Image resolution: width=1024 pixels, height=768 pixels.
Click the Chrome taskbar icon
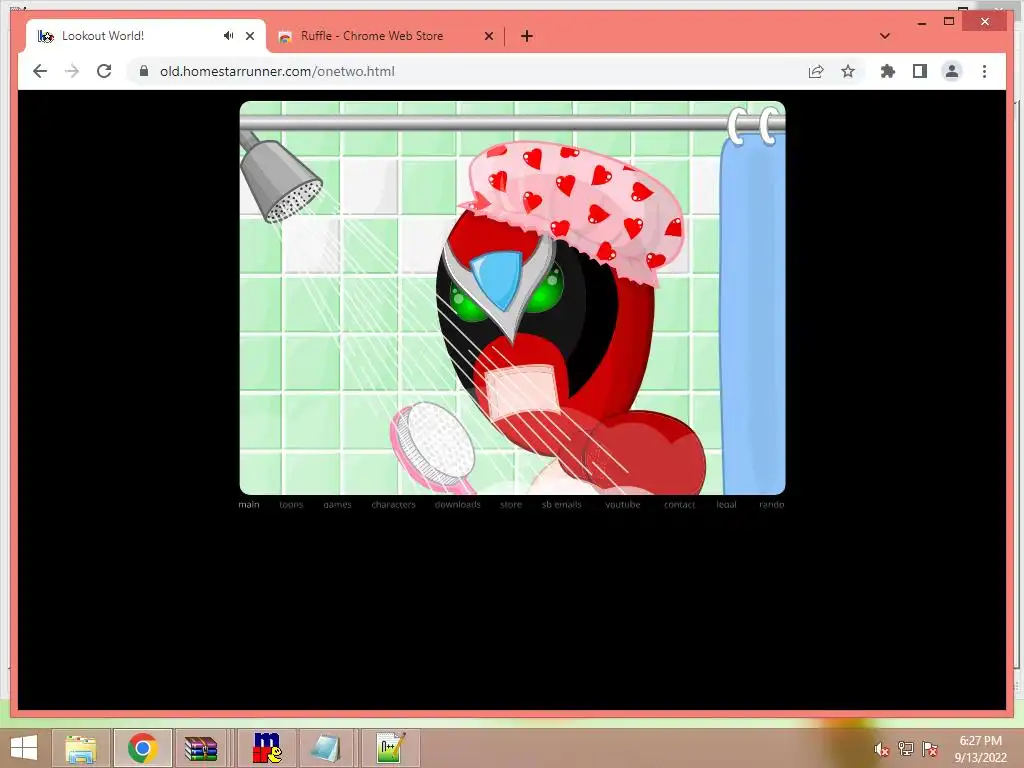pos(143,748)
